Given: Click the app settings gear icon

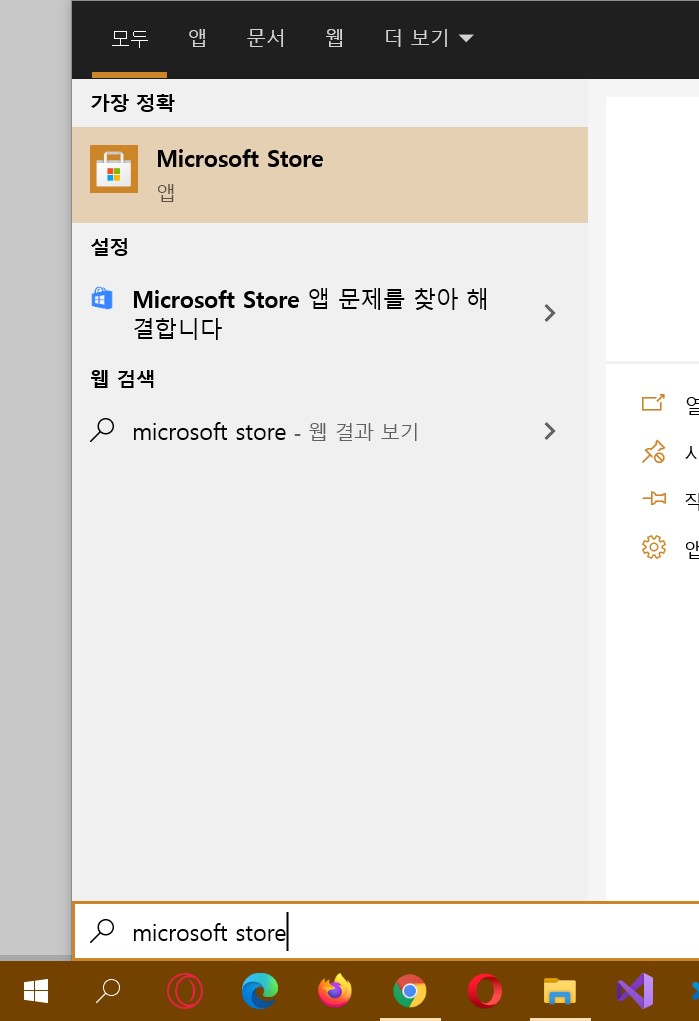Looking at the screenshot, I should pyautogui.click(x=654, y=547).
